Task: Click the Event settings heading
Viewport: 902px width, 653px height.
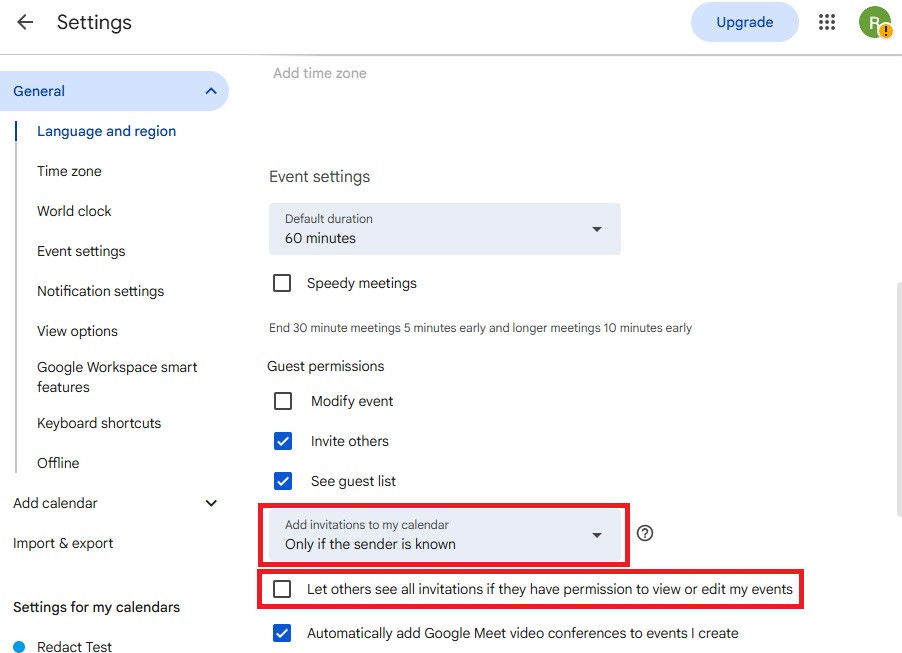Action: [x=319, y=177]
